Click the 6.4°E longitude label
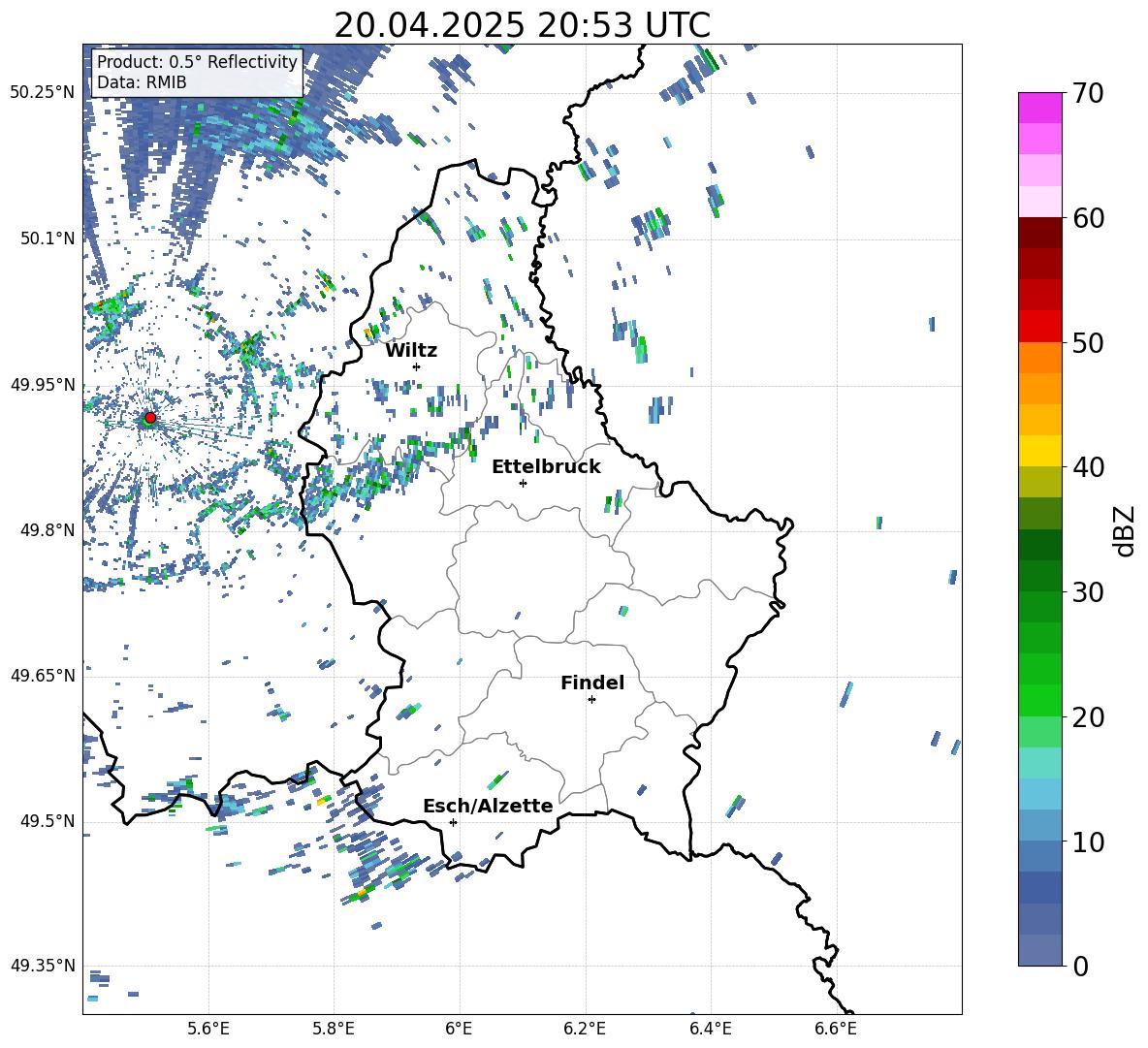The image size is (1148, 1048). (711, 1029)
